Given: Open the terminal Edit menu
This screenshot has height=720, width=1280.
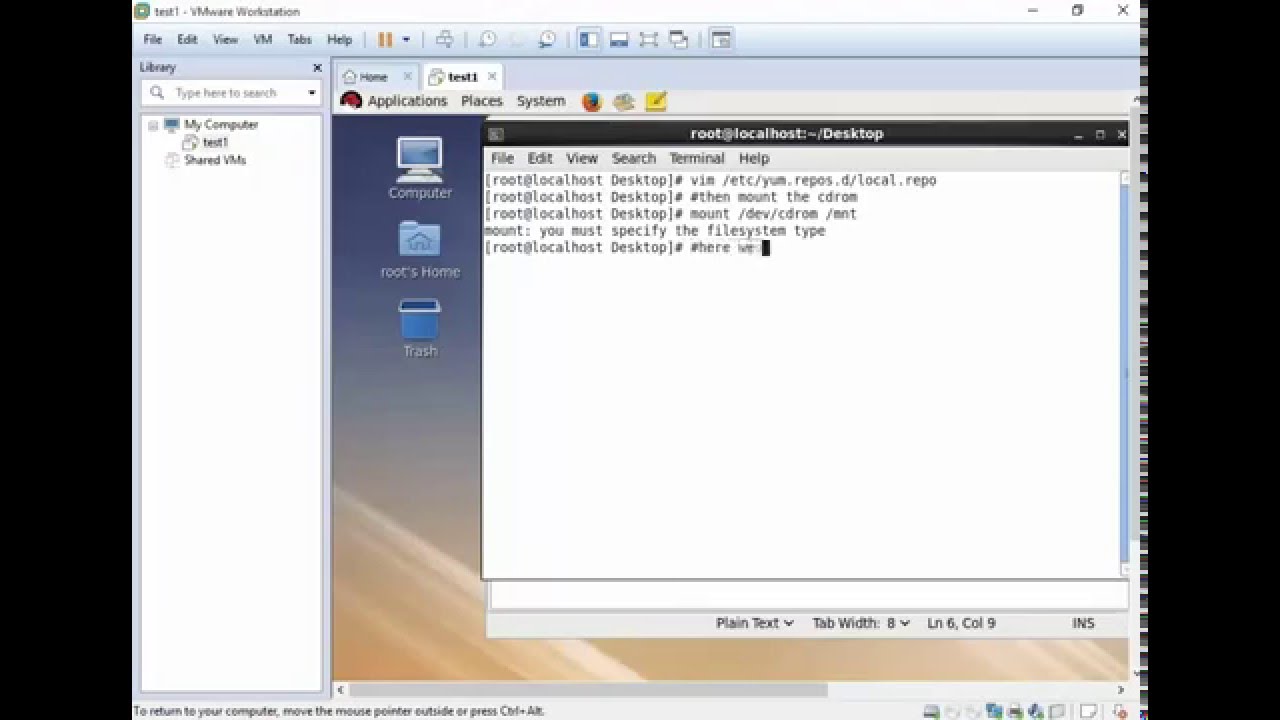Looking at the screenshot, I should click(540, 158).
